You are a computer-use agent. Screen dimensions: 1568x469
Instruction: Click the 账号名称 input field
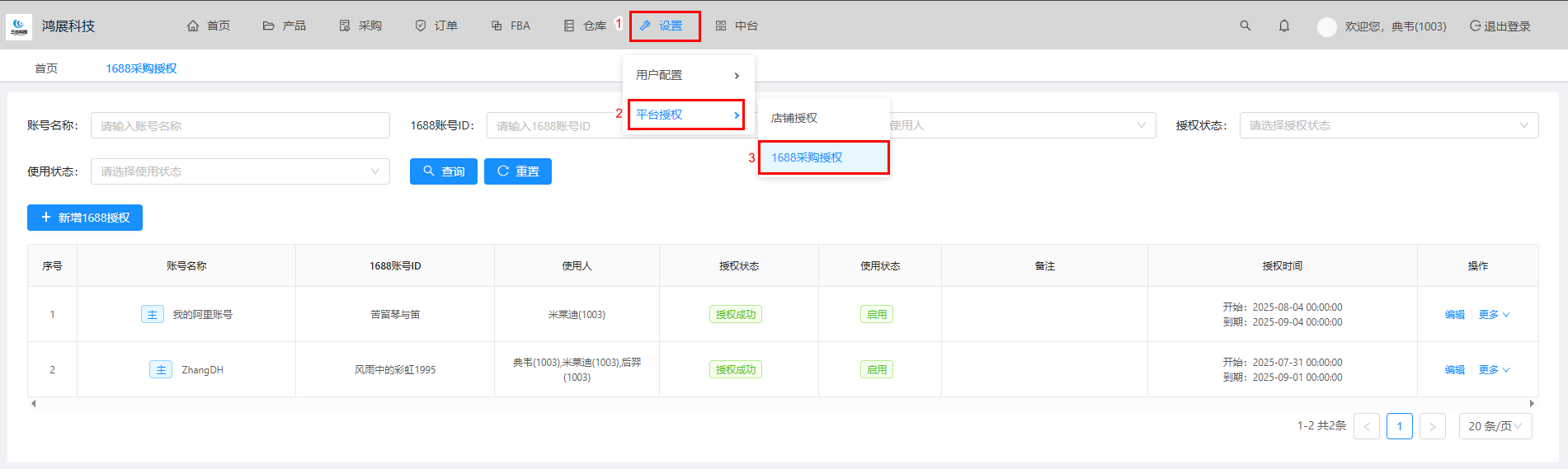click(240, 125)
